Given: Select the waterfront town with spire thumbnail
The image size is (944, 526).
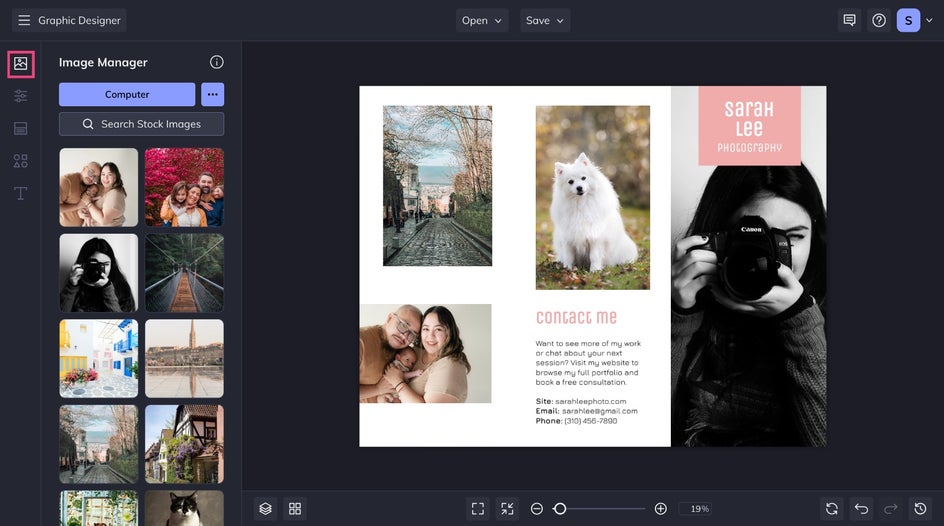Looking at the screenshot, I should point(184,358).
